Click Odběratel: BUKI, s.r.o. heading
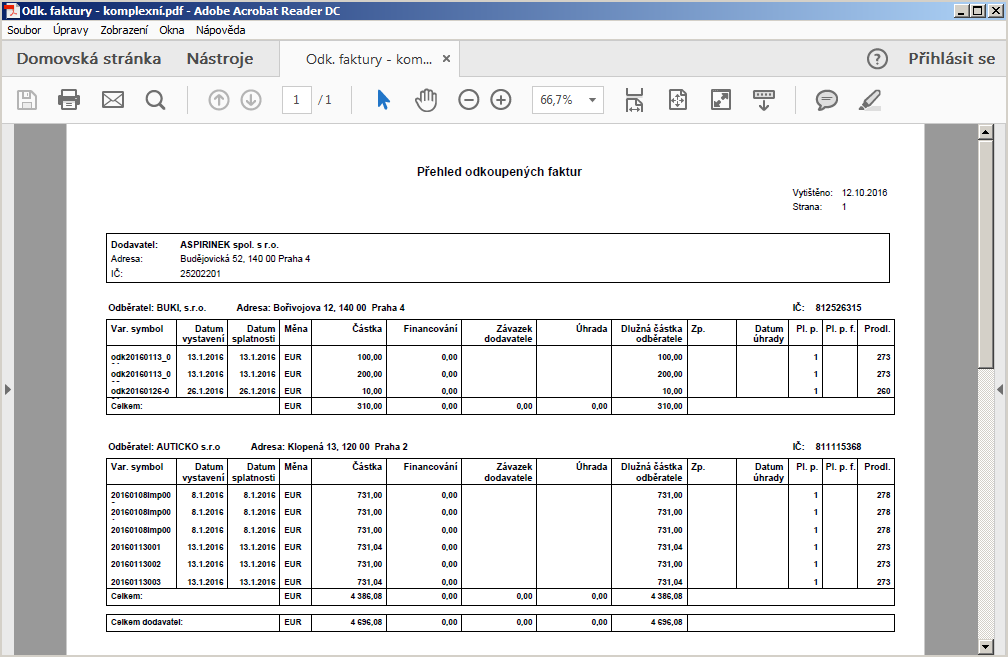The height and width of the screenshot is (657, 1008). tap(157, 308)
